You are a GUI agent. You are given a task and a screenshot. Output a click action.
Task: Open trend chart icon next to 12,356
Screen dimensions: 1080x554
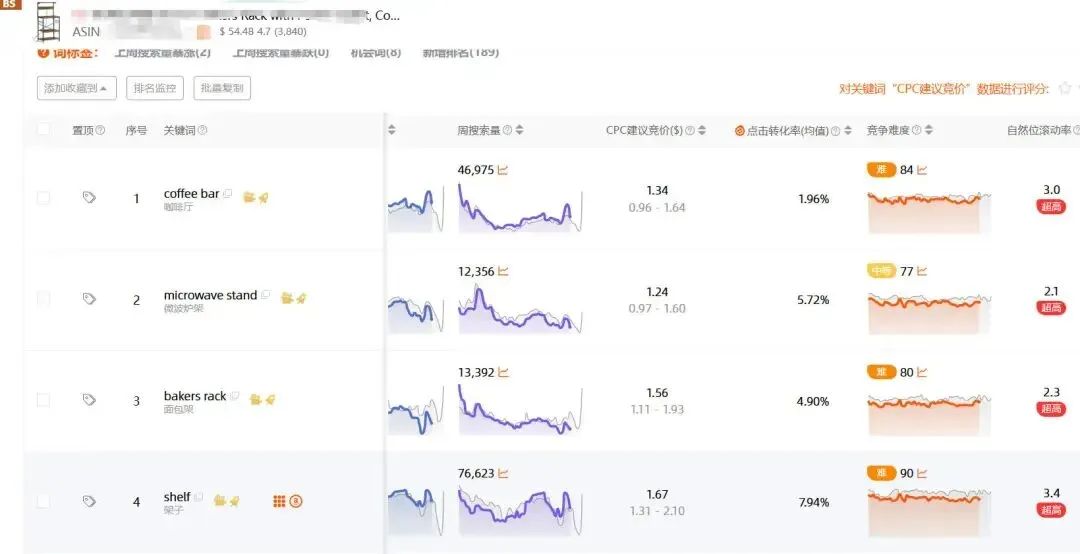[503, 271]
